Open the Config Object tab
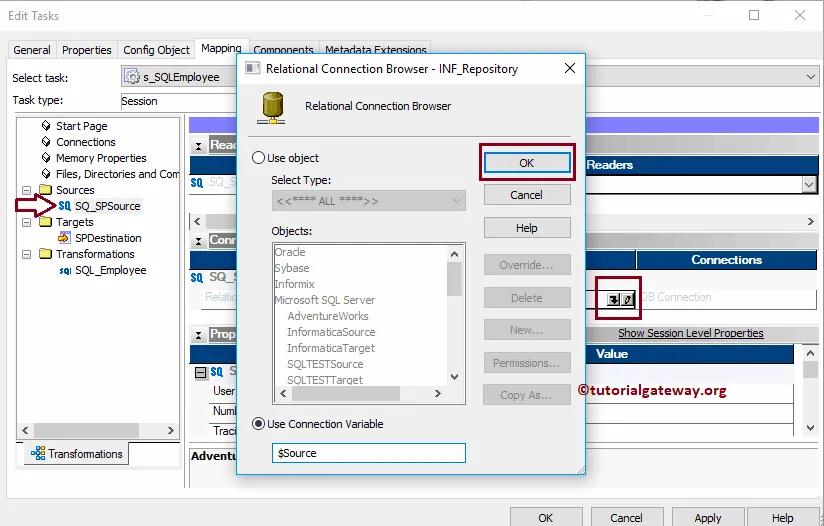 pos(156,50)
